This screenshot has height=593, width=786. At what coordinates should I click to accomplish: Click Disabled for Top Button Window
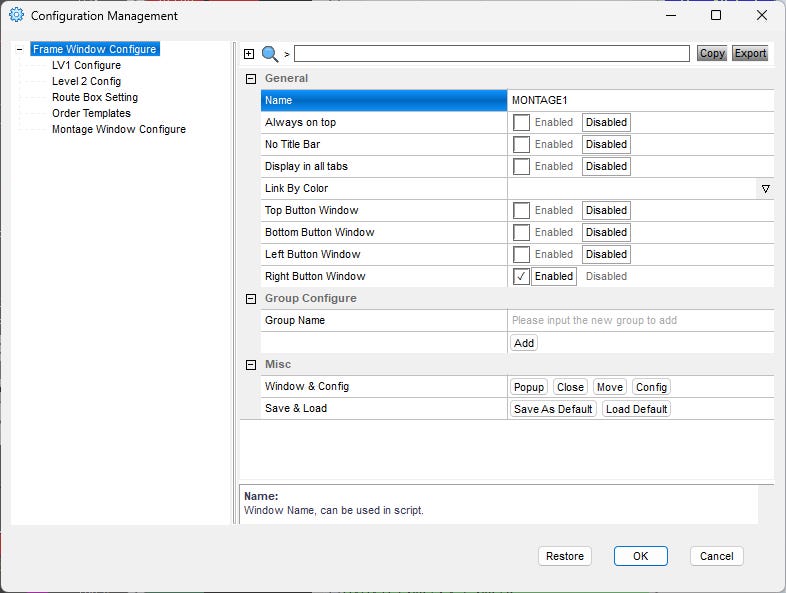(x=606, y=211)
